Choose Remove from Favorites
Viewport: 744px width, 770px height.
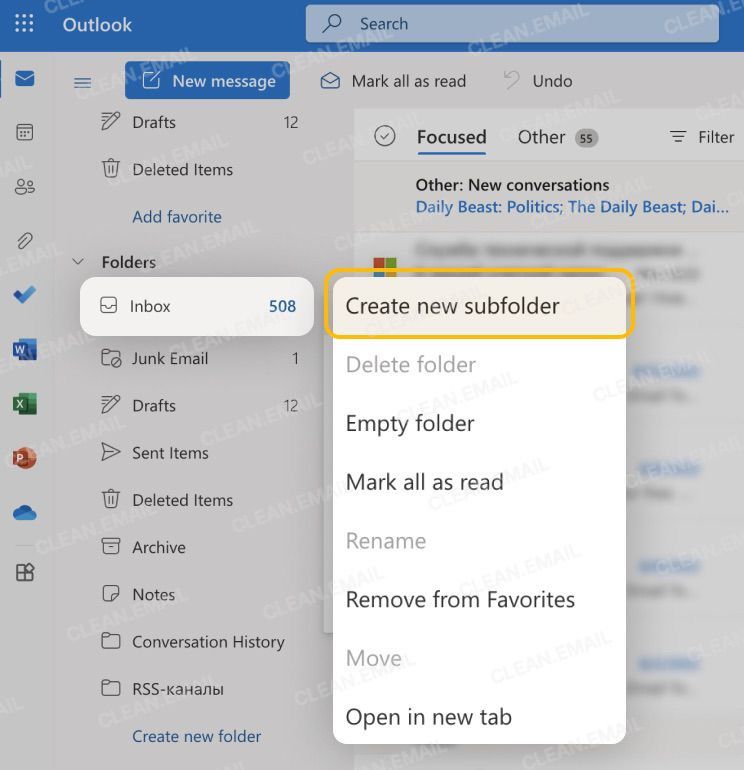(479, 599)
